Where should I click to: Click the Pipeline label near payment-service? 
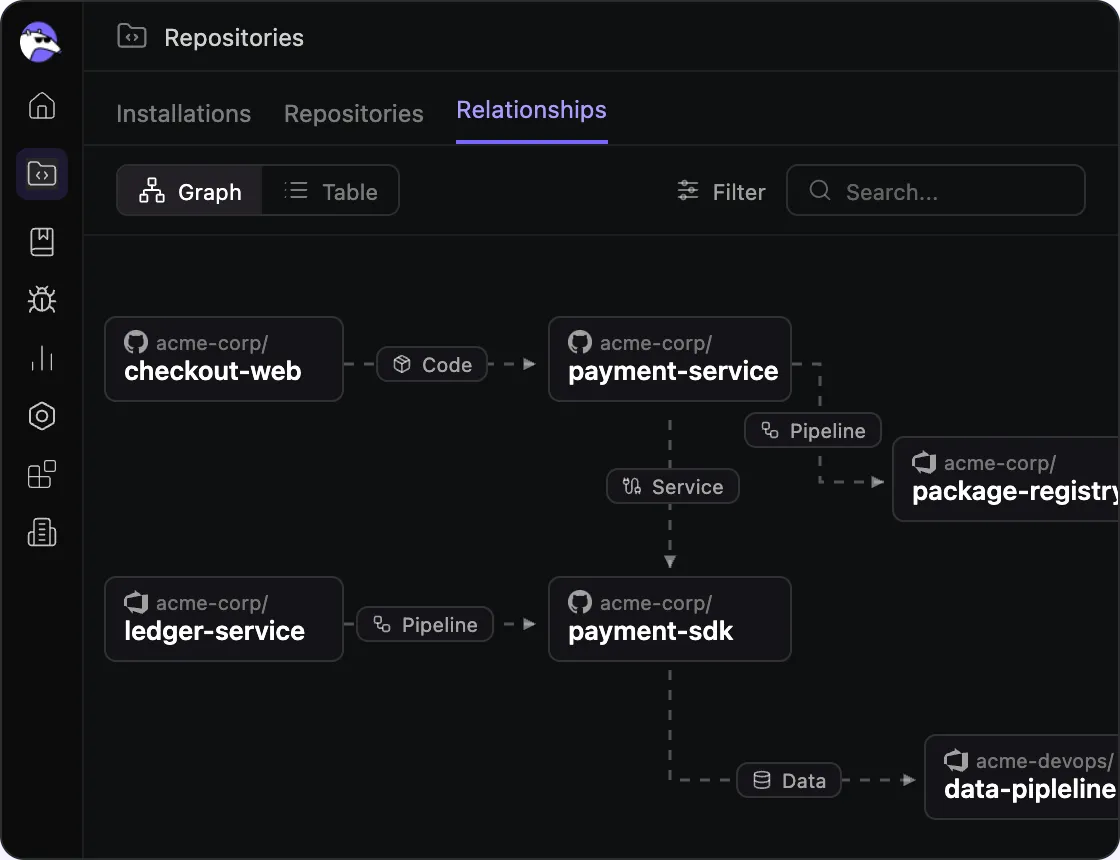(813, 431)
